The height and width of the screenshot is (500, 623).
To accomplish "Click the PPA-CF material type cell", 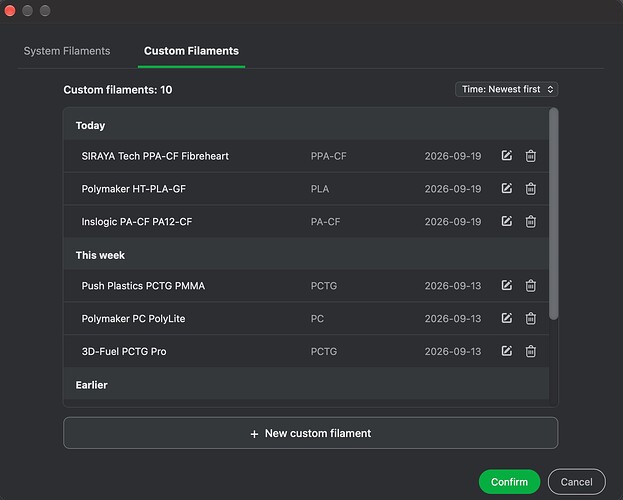I will 329,156.
